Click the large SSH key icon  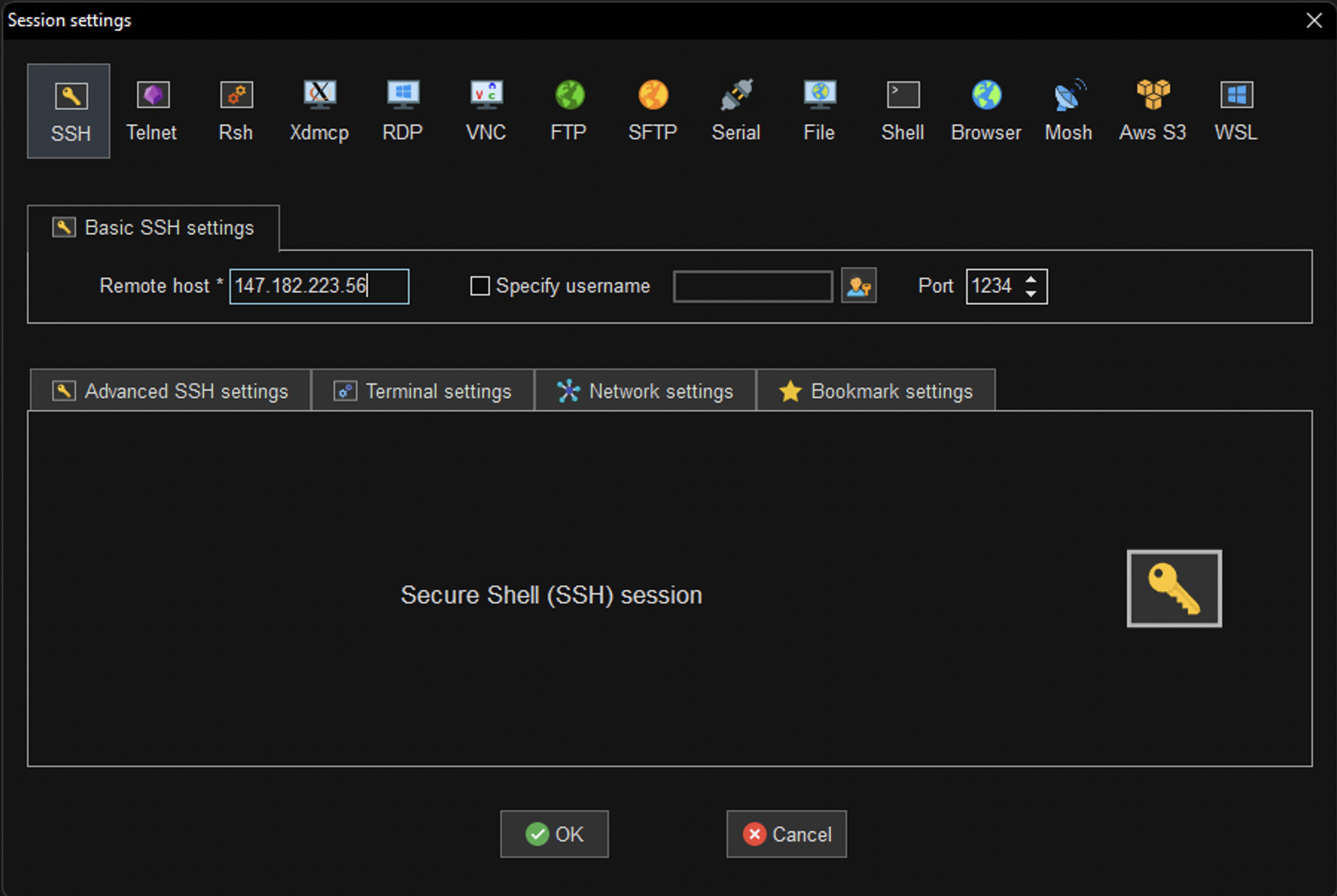click(x=1174, y=589)
